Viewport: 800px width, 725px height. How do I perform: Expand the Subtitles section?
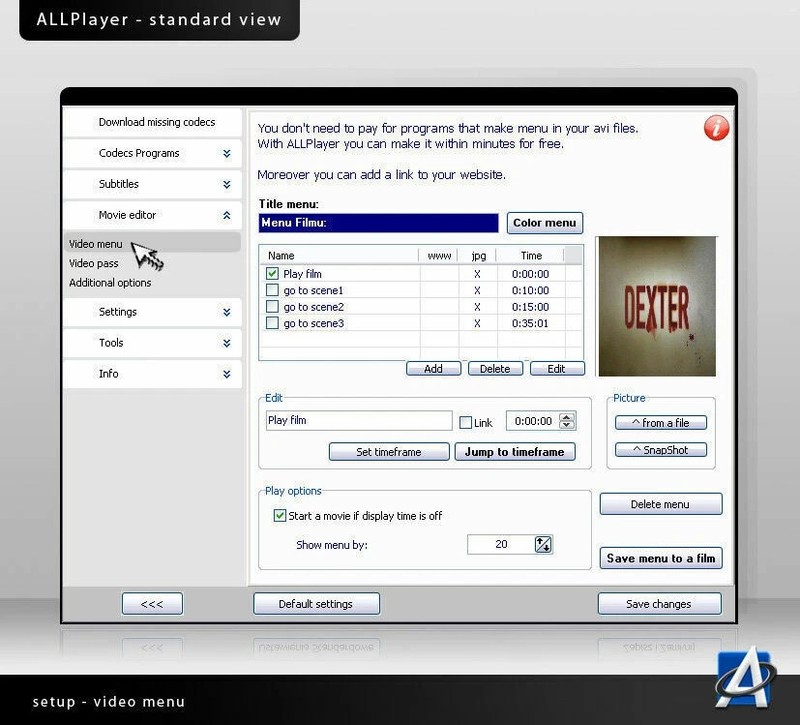(227, 184)
